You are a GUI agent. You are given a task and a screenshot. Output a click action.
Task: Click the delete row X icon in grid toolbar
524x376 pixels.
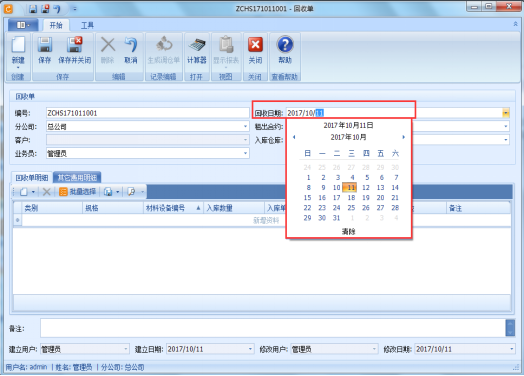tap(46, 192)
